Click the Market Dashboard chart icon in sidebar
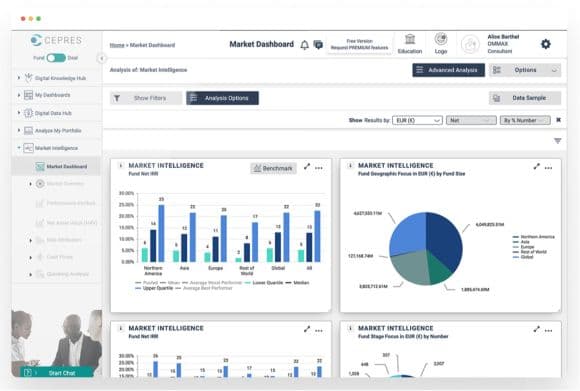 coord(40,166)
